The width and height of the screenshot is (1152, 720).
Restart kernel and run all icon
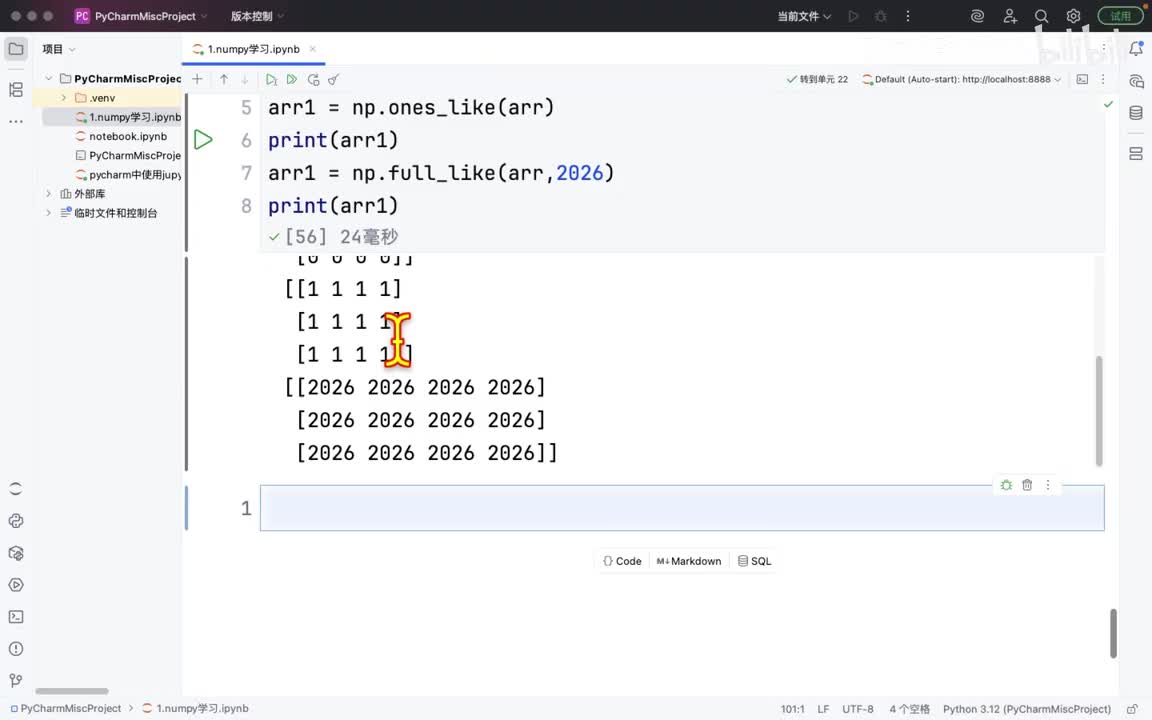(x=314, y=79)
